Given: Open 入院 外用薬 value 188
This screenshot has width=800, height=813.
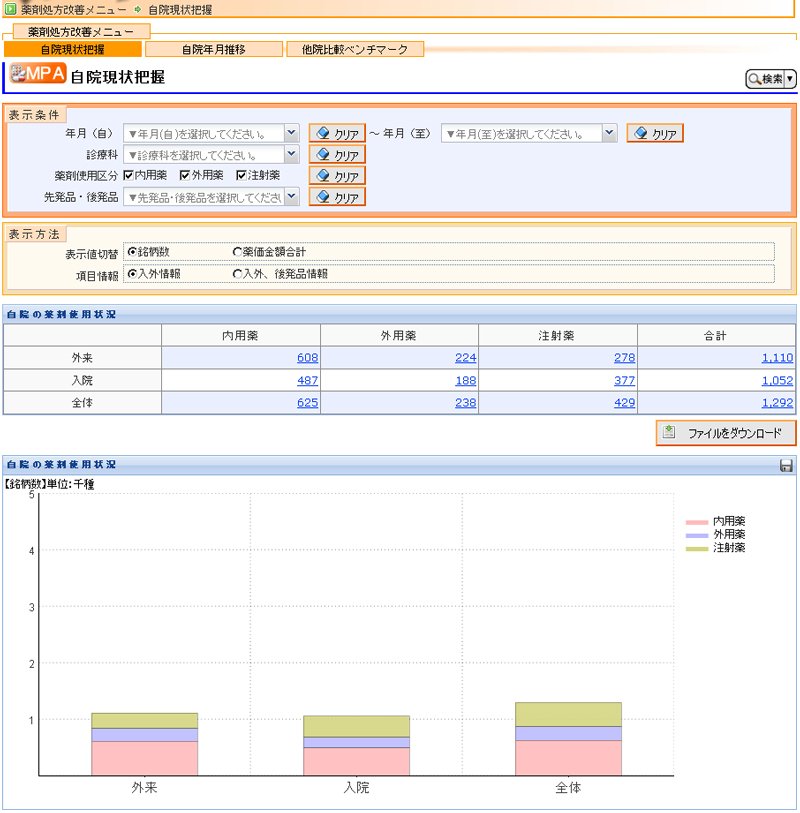Looking at the screenshot, I should coord(466,380).
